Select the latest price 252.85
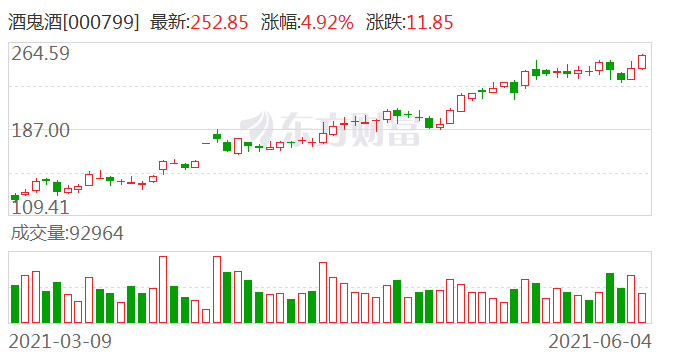 click(219, 22)
